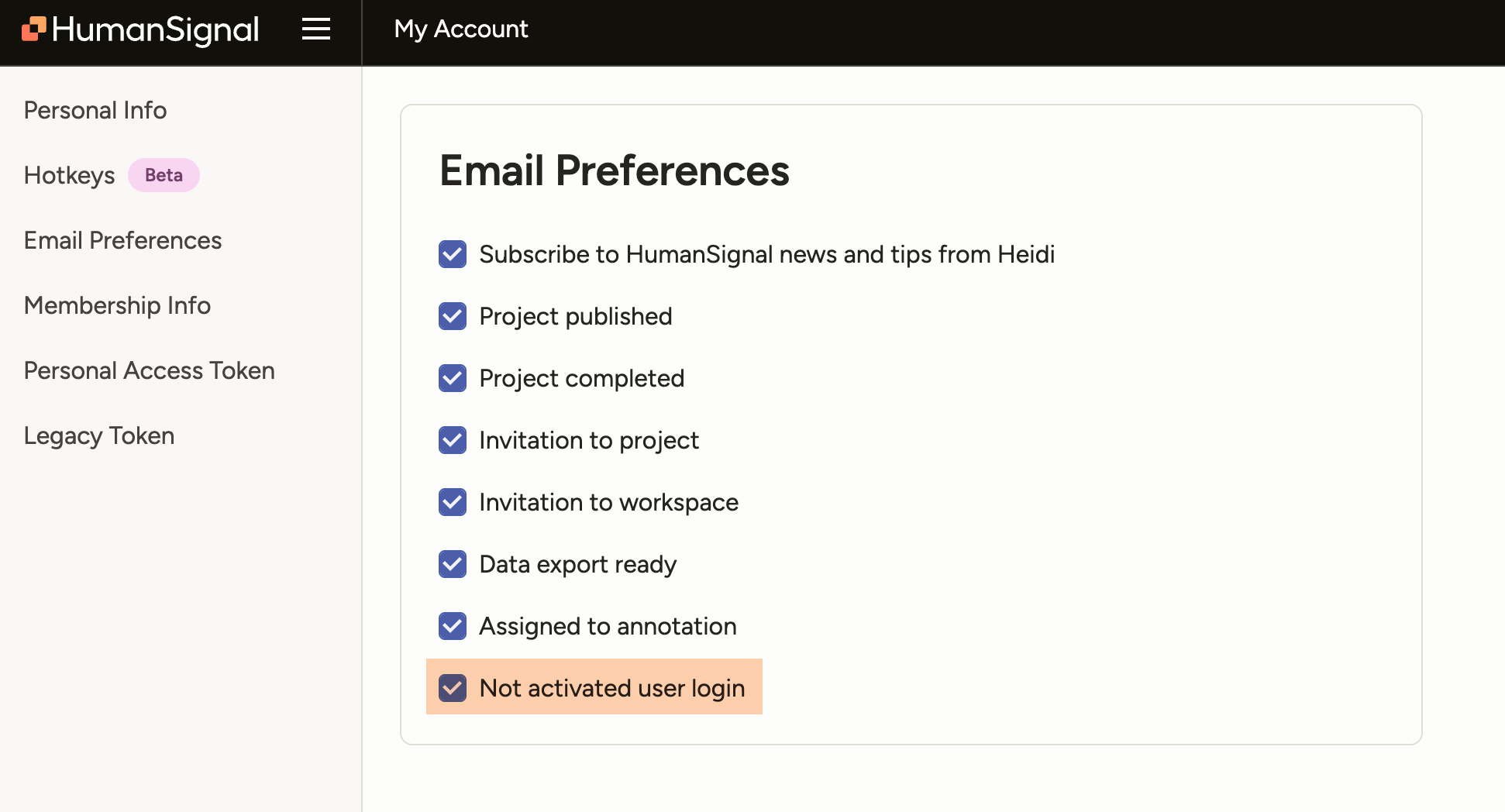Disable Invitation to workspace notifications
The width and height of the screenshot is (1505, 812).
(452, 502)
